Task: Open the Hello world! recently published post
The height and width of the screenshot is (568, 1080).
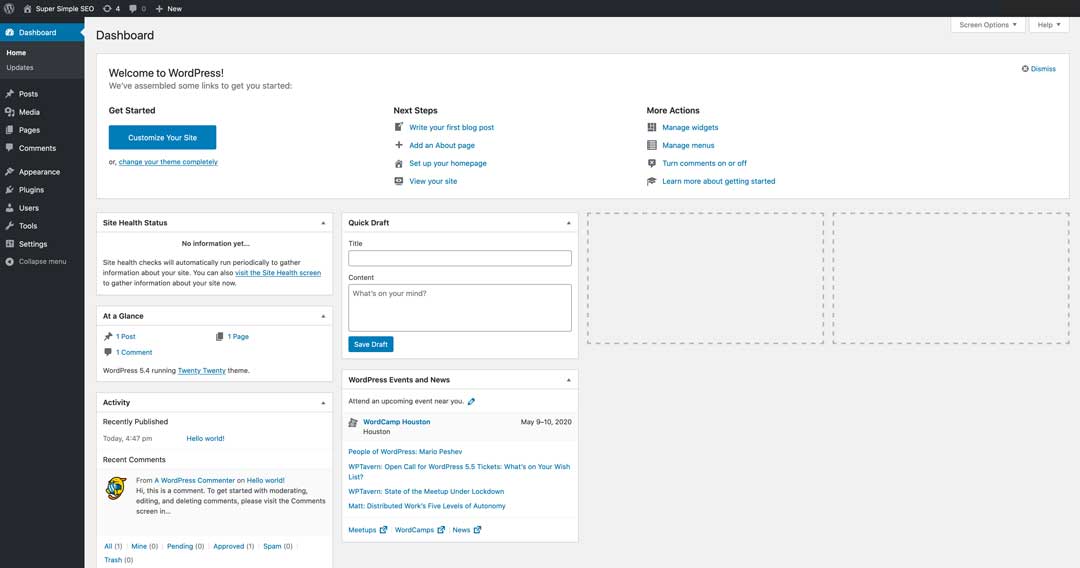Action: (x=205, y=439)
